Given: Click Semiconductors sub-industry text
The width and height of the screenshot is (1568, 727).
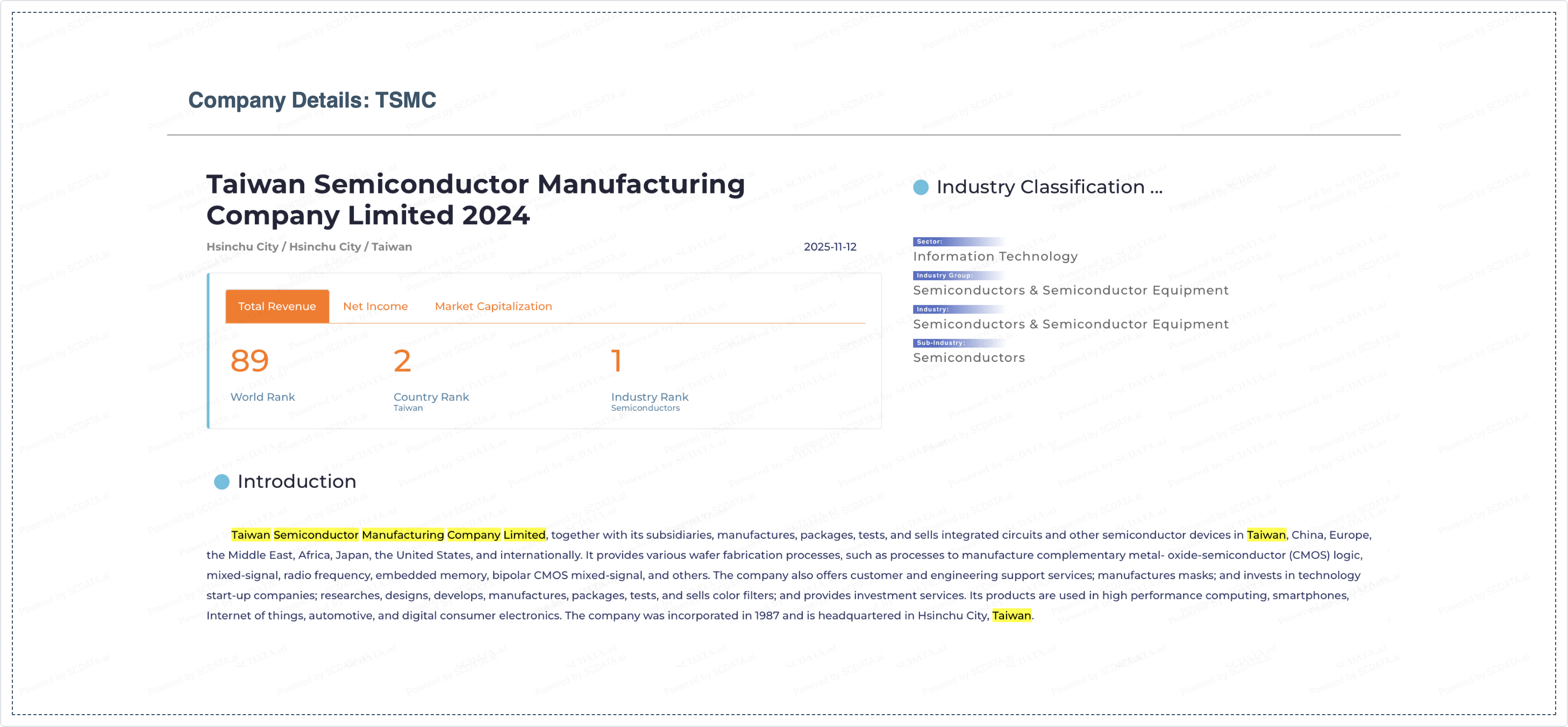Looking at the screenshot, I should click(x=968, y=358).
